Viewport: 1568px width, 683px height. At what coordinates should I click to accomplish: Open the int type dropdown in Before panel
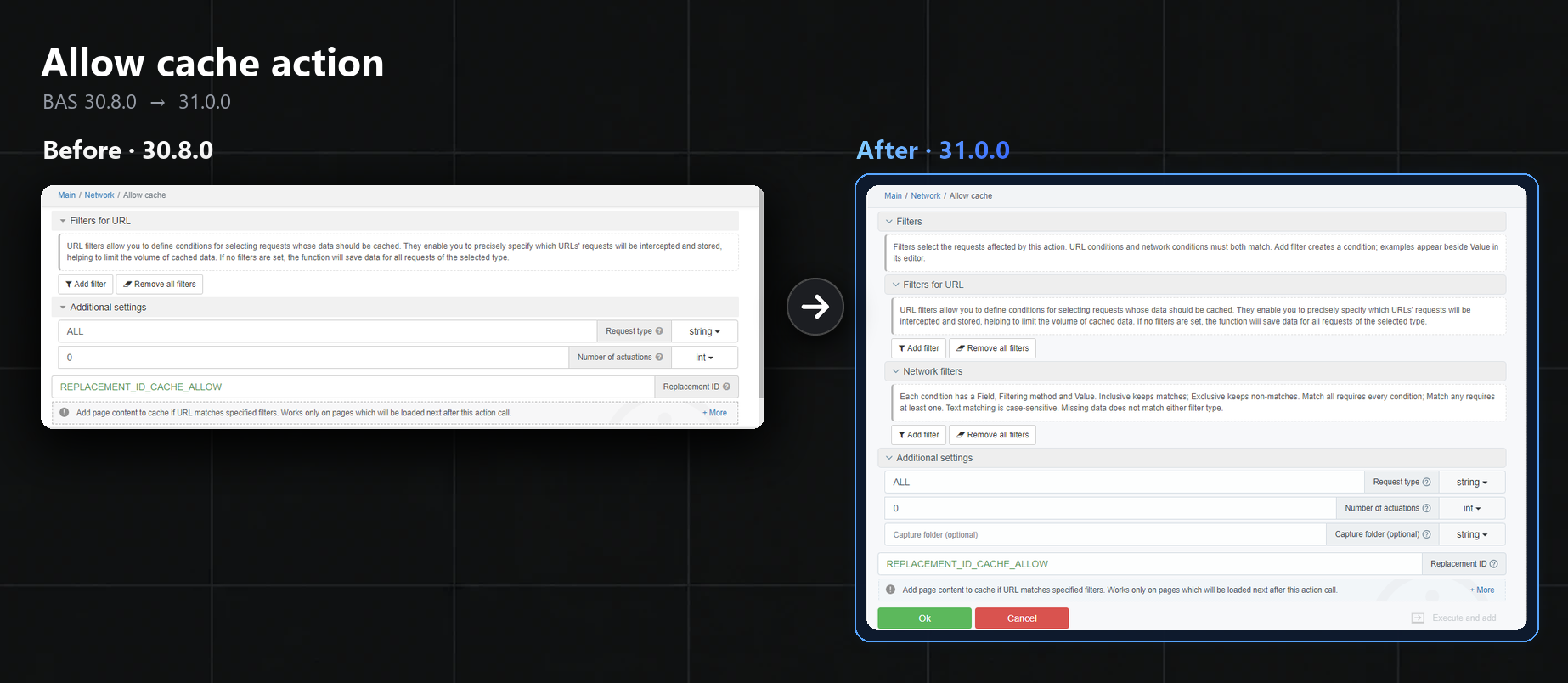click(x=704, y=358)
